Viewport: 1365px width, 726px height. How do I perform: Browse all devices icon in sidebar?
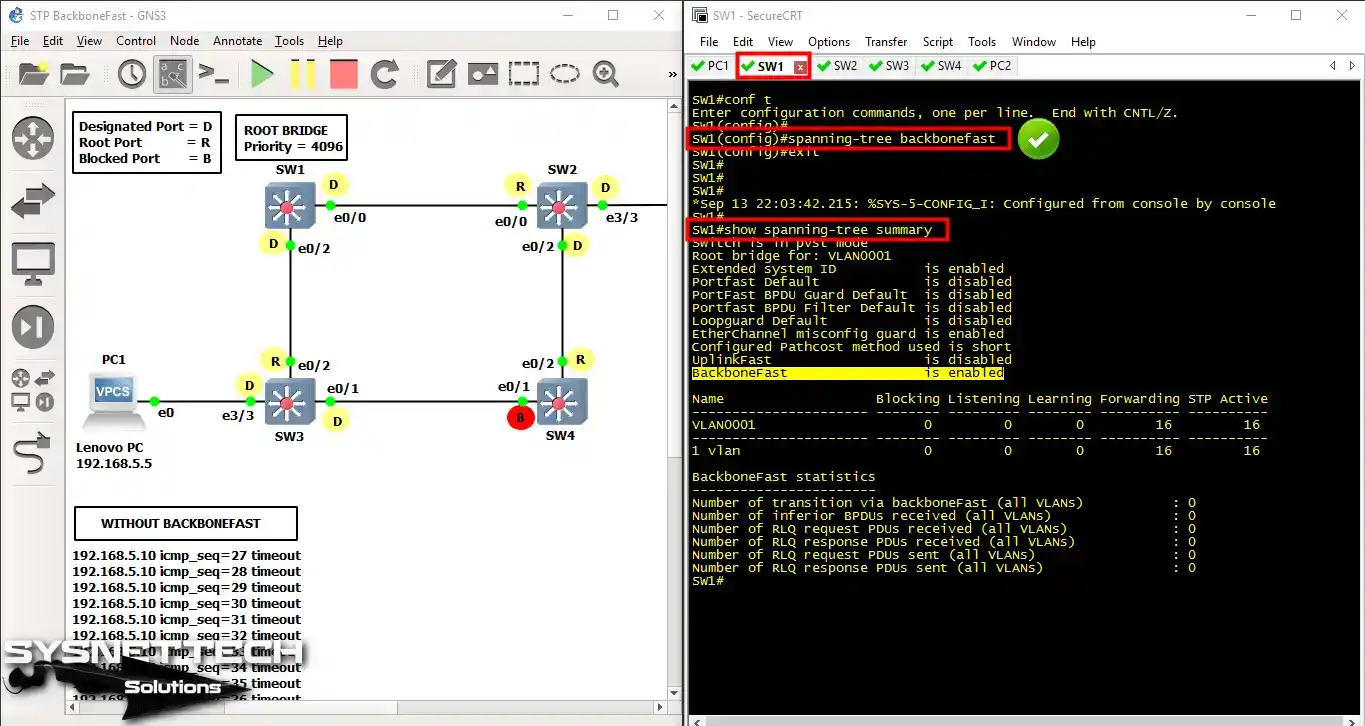click(33, 390)
